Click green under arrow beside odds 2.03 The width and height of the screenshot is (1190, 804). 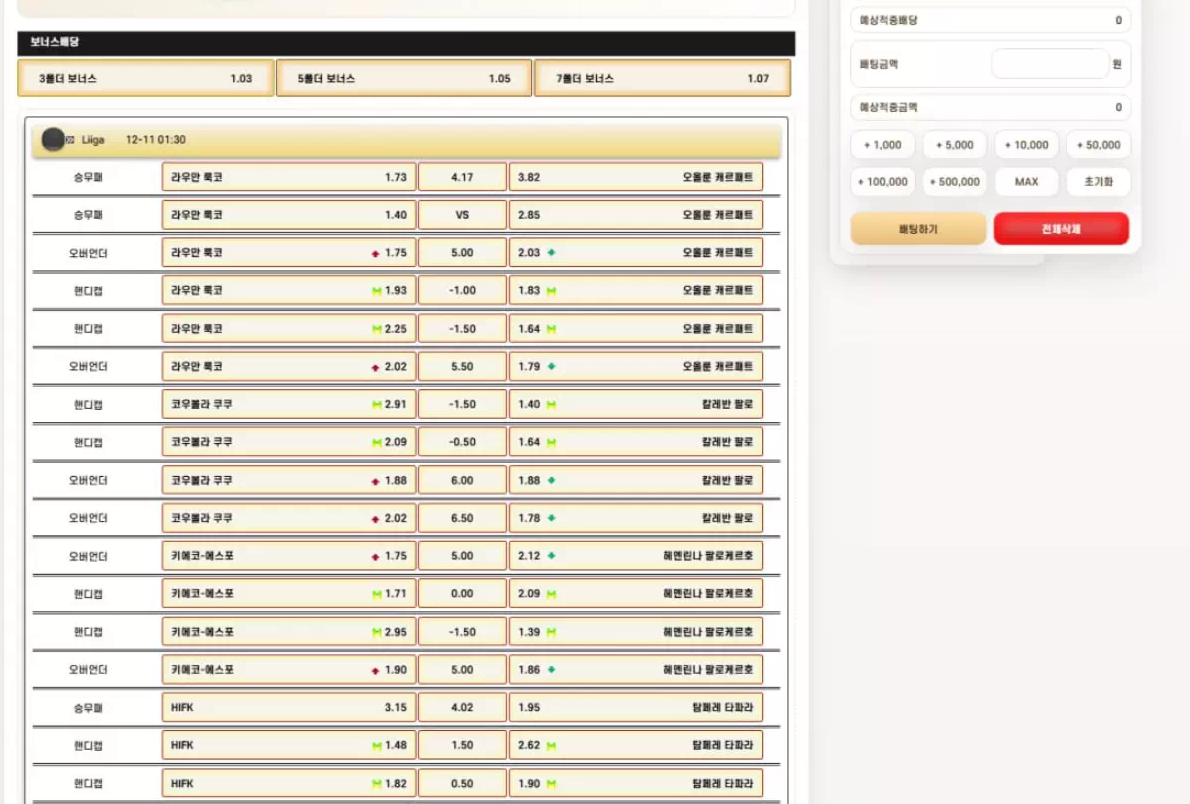tap(551, 253)
